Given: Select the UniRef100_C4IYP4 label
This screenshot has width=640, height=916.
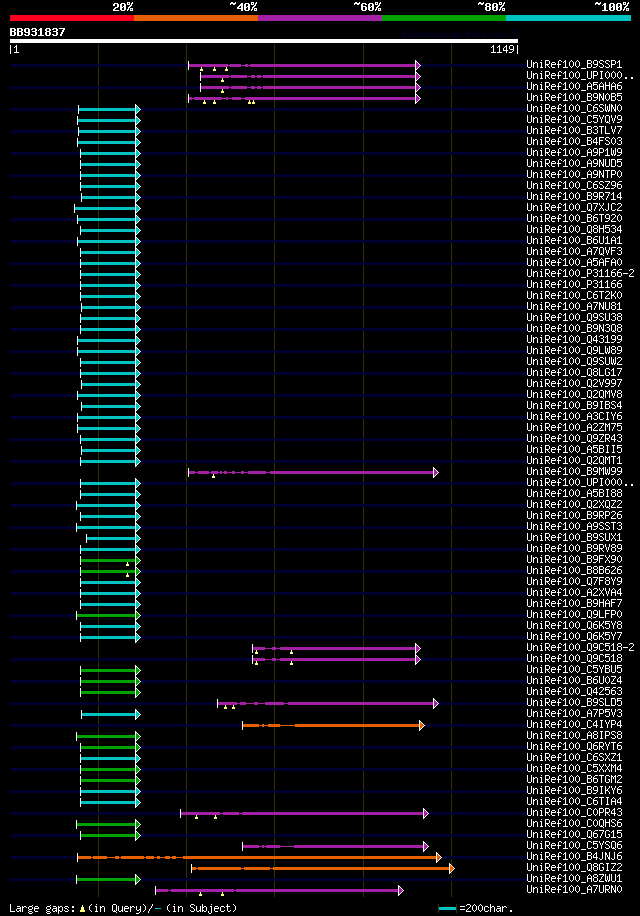Looking at the screenshot, I should tap(574, 725).
